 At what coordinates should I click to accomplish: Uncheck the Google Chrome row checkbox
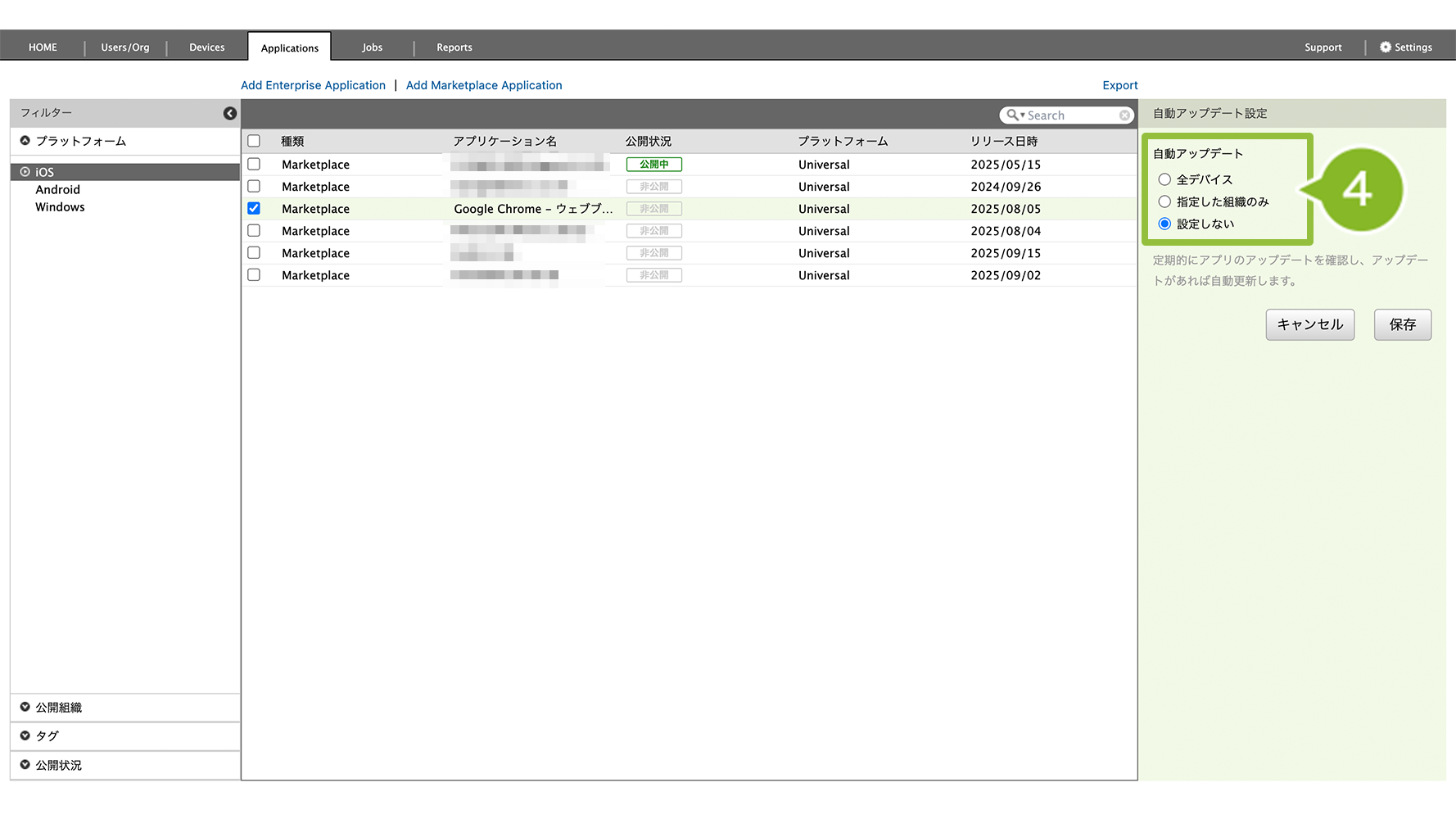pos(254,209)
